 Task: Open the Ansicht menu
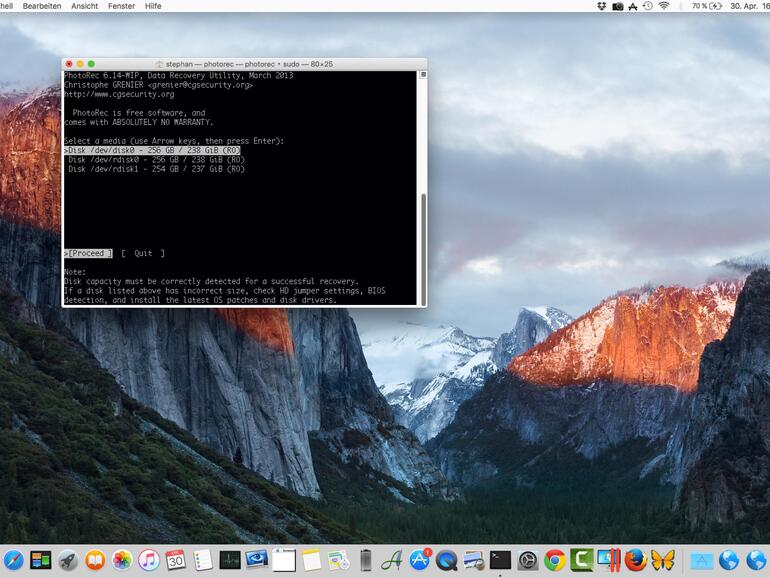click(84, 6)
